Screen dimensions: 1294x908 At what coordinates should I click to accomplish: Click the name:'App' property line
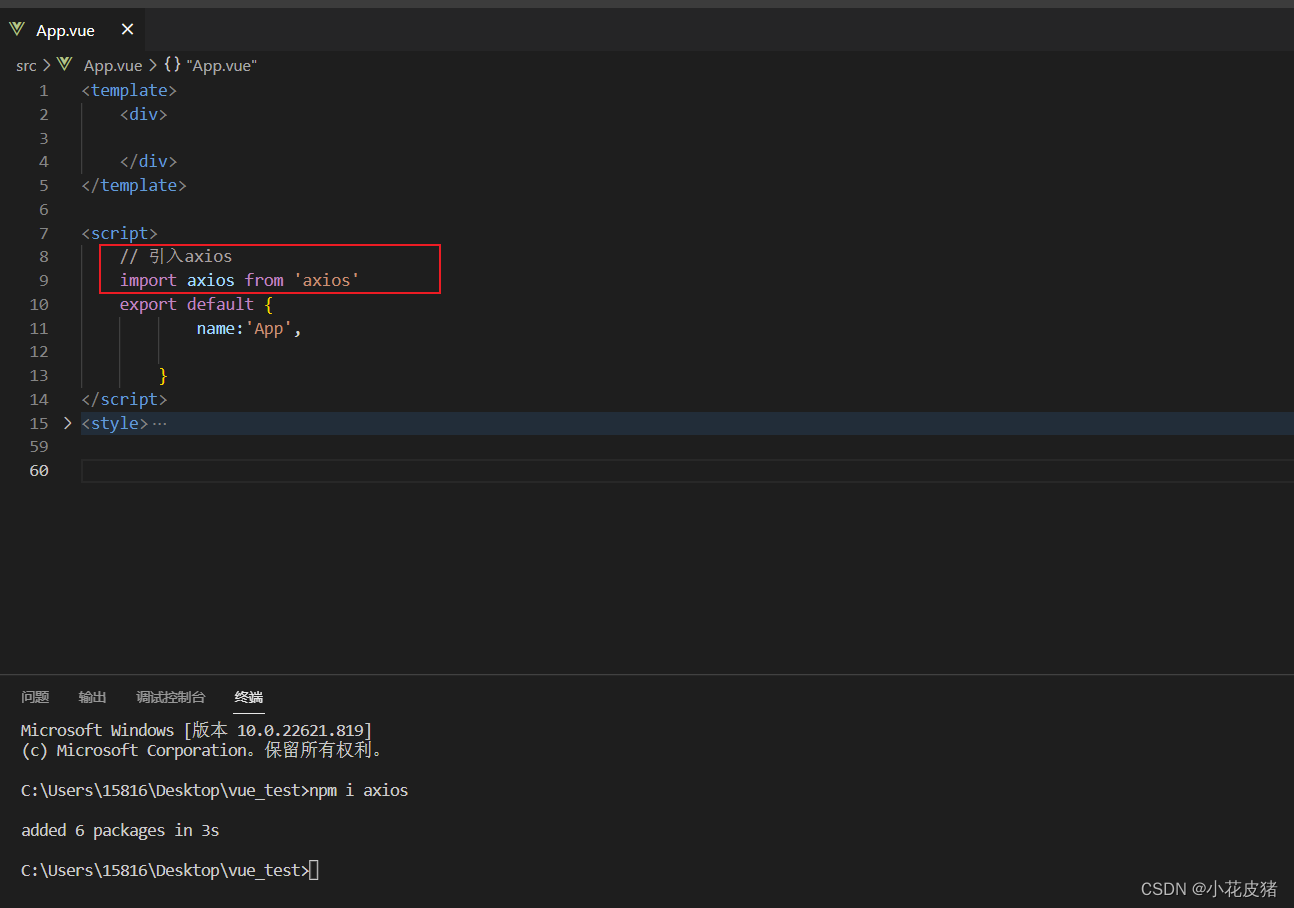[x=249, y=328]
